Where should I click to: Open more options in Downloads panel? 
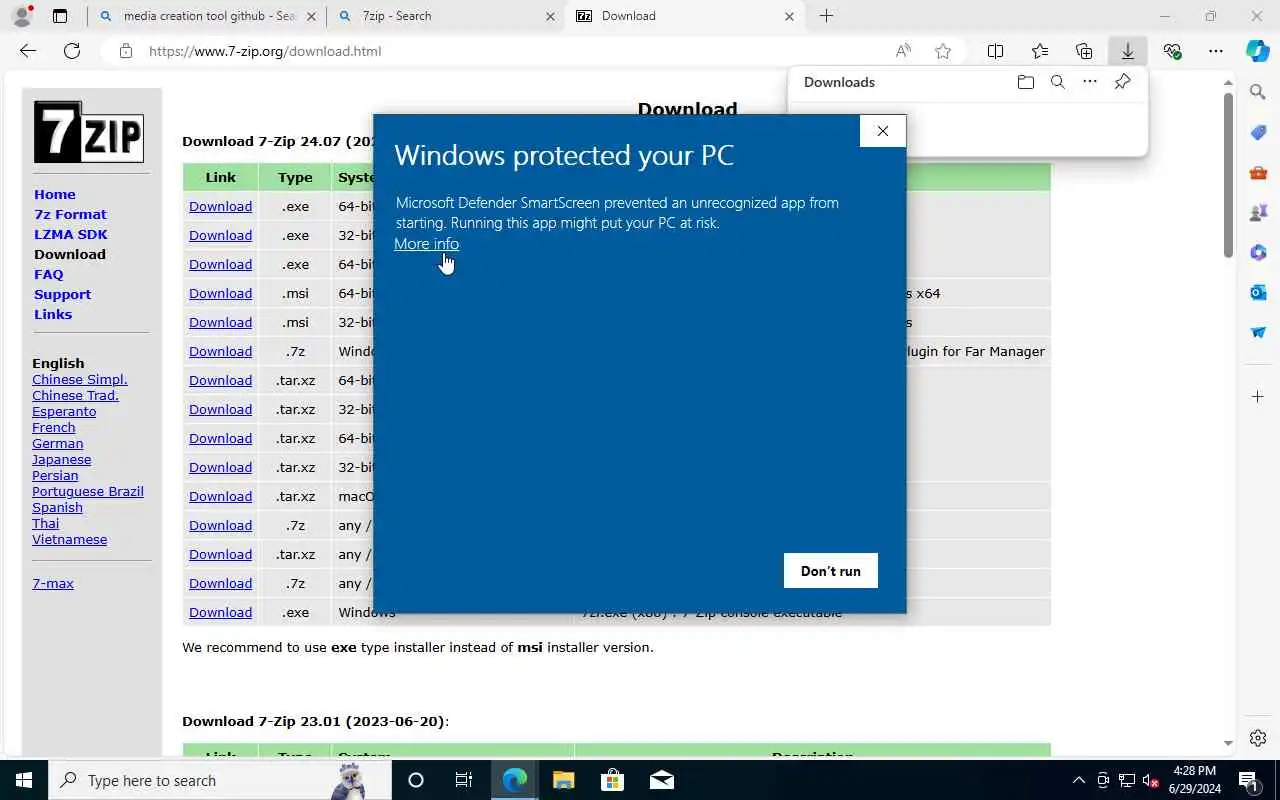click(1090, 82)
